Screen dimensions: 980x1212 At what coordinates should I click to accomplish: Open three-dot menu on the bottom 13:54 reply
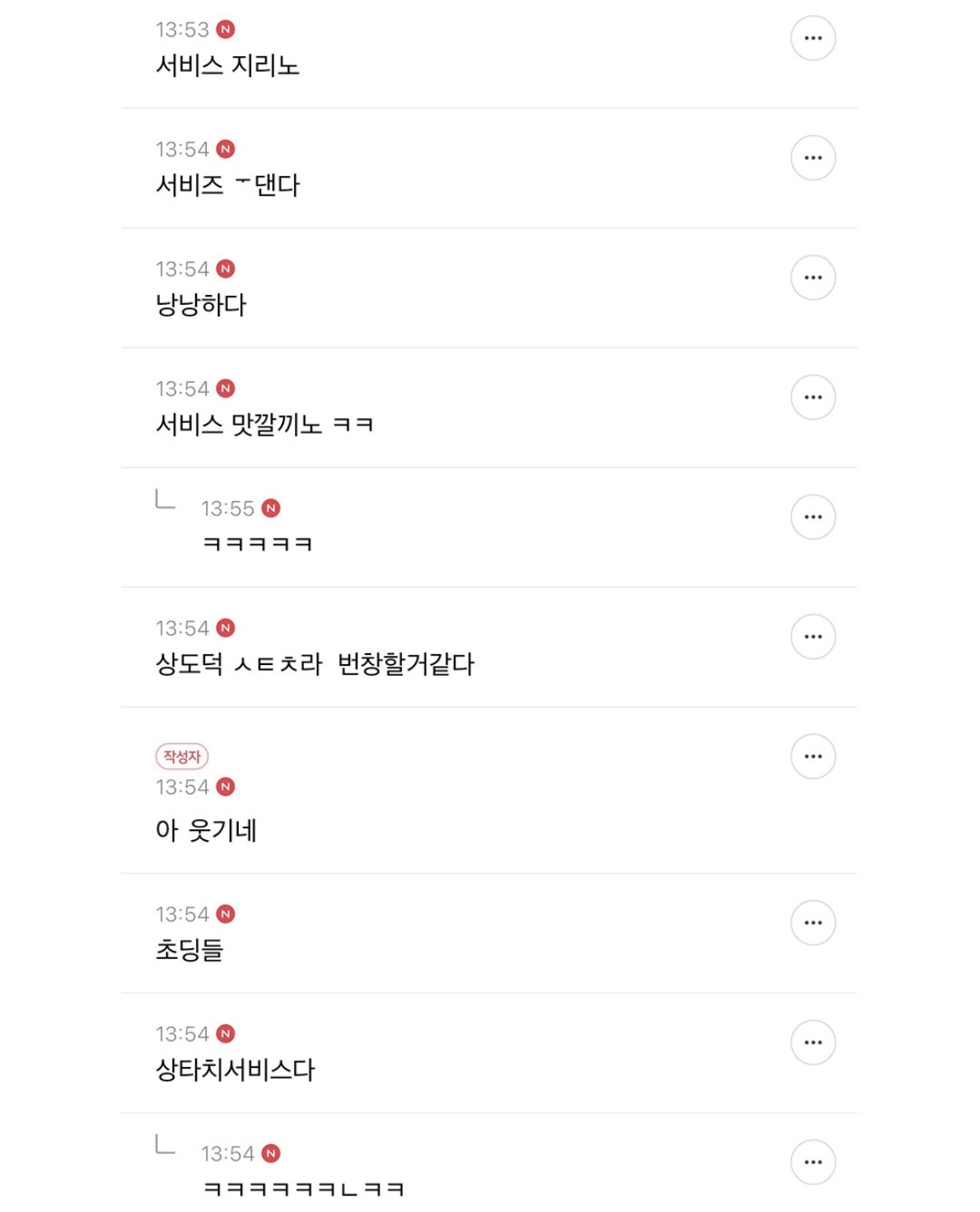pyautogui.click(x=812, y=1163)
